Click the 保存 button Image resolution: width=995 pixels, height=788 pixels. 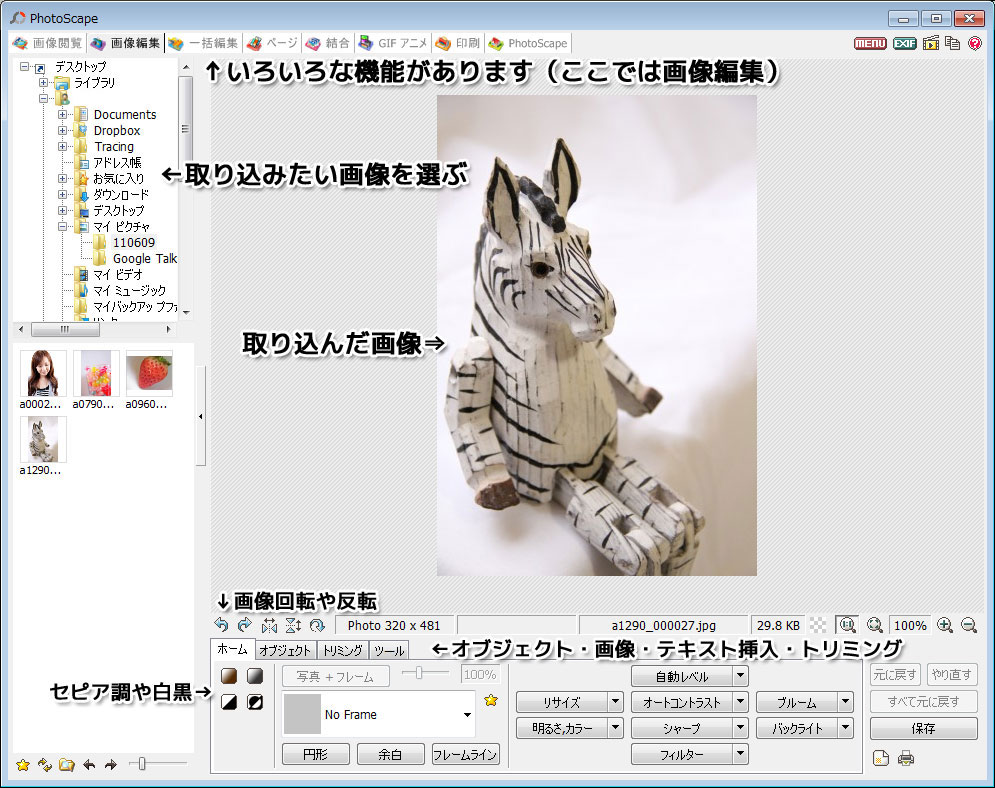[x=923, y=728]
